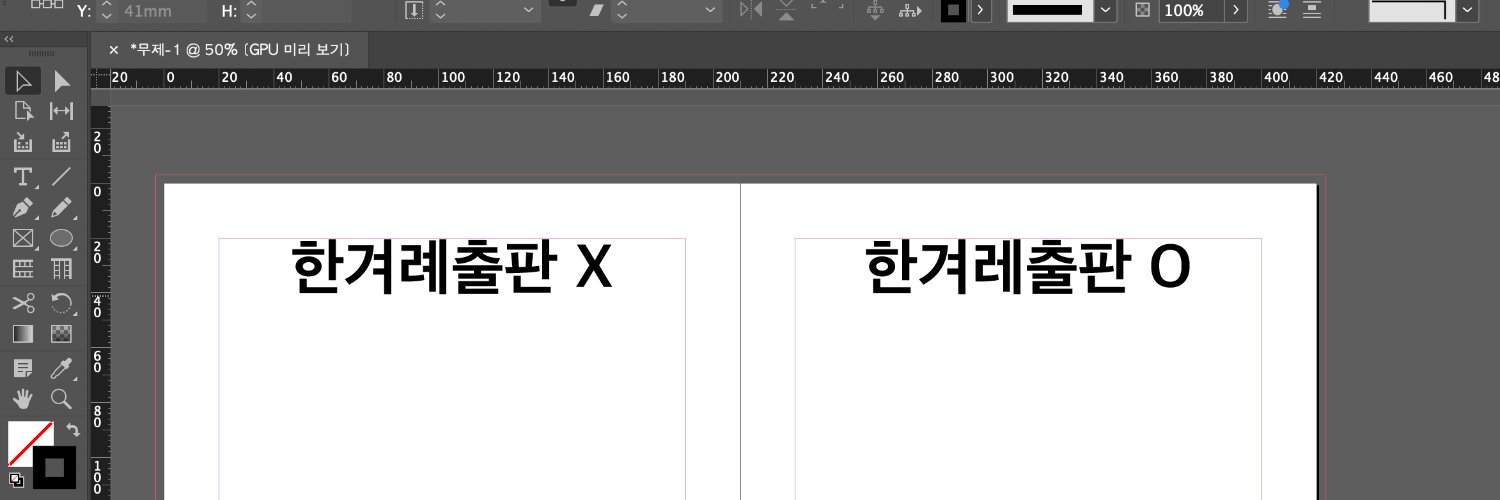This screenshot has width=1500, height=500.
Task: Decrease the Y position value
Action: pyautogui.click(x=106, y=16)
